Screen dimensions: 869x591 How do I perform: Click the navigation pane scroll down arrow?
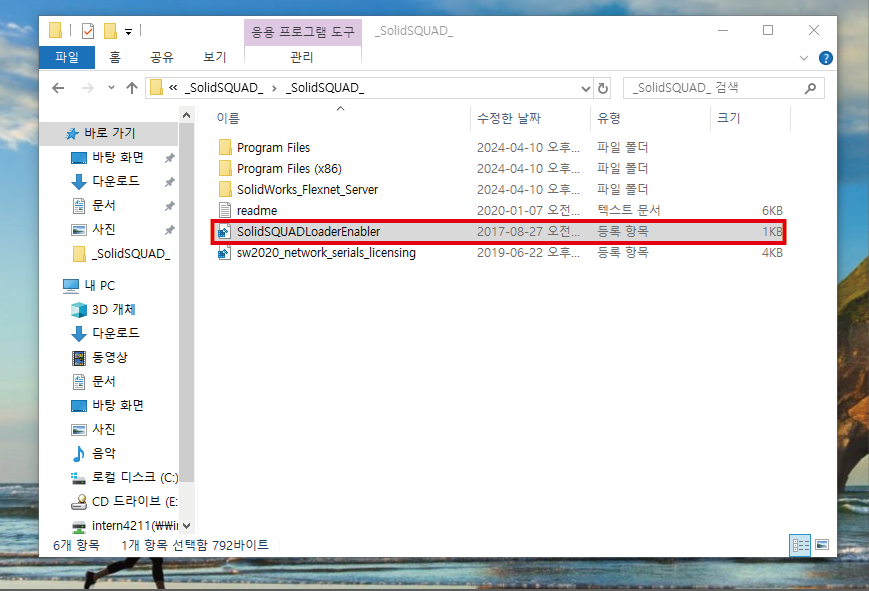(187, 526)
